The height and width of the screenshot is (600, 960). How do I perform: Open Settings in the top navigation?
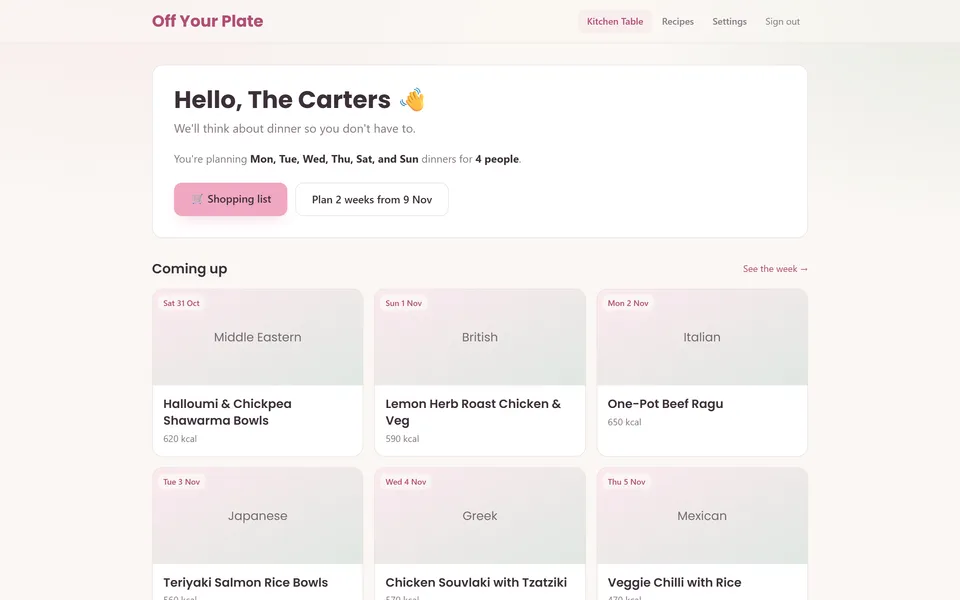click(x=729, y=21)
